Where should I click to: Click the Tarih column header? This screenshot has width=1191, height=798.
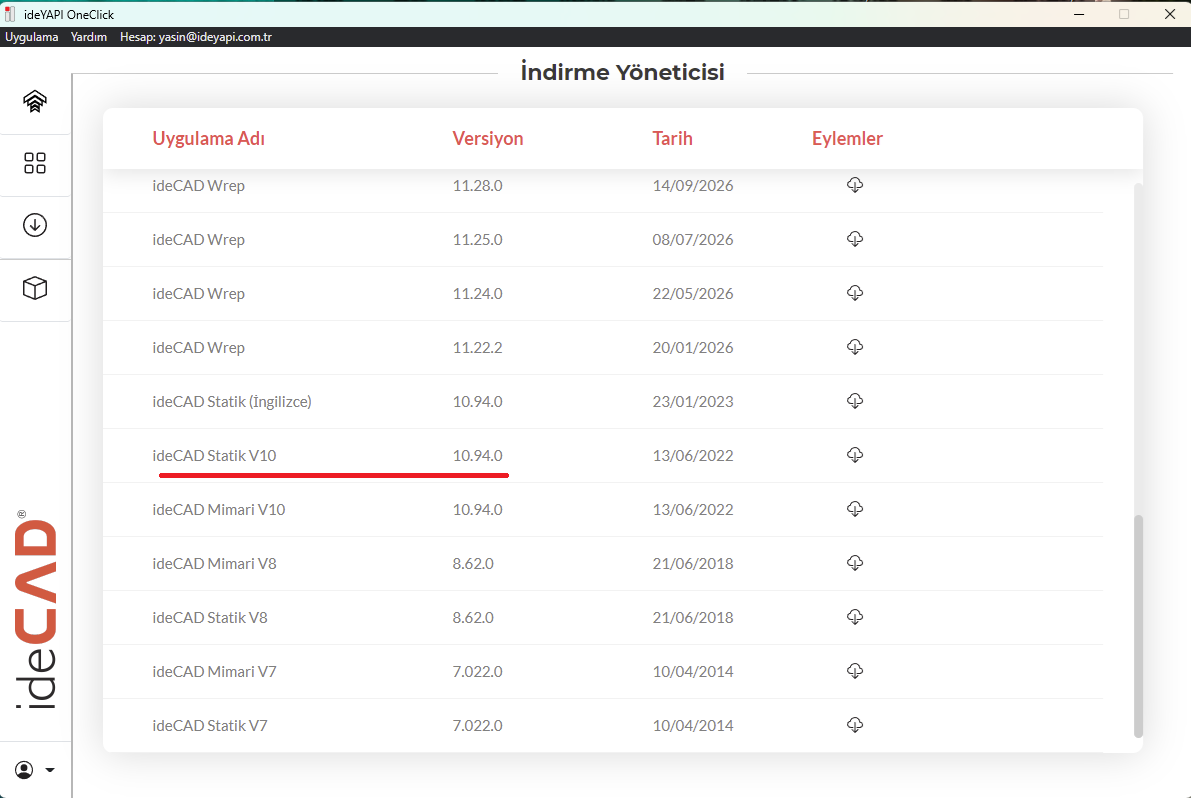tap(672, 138)
